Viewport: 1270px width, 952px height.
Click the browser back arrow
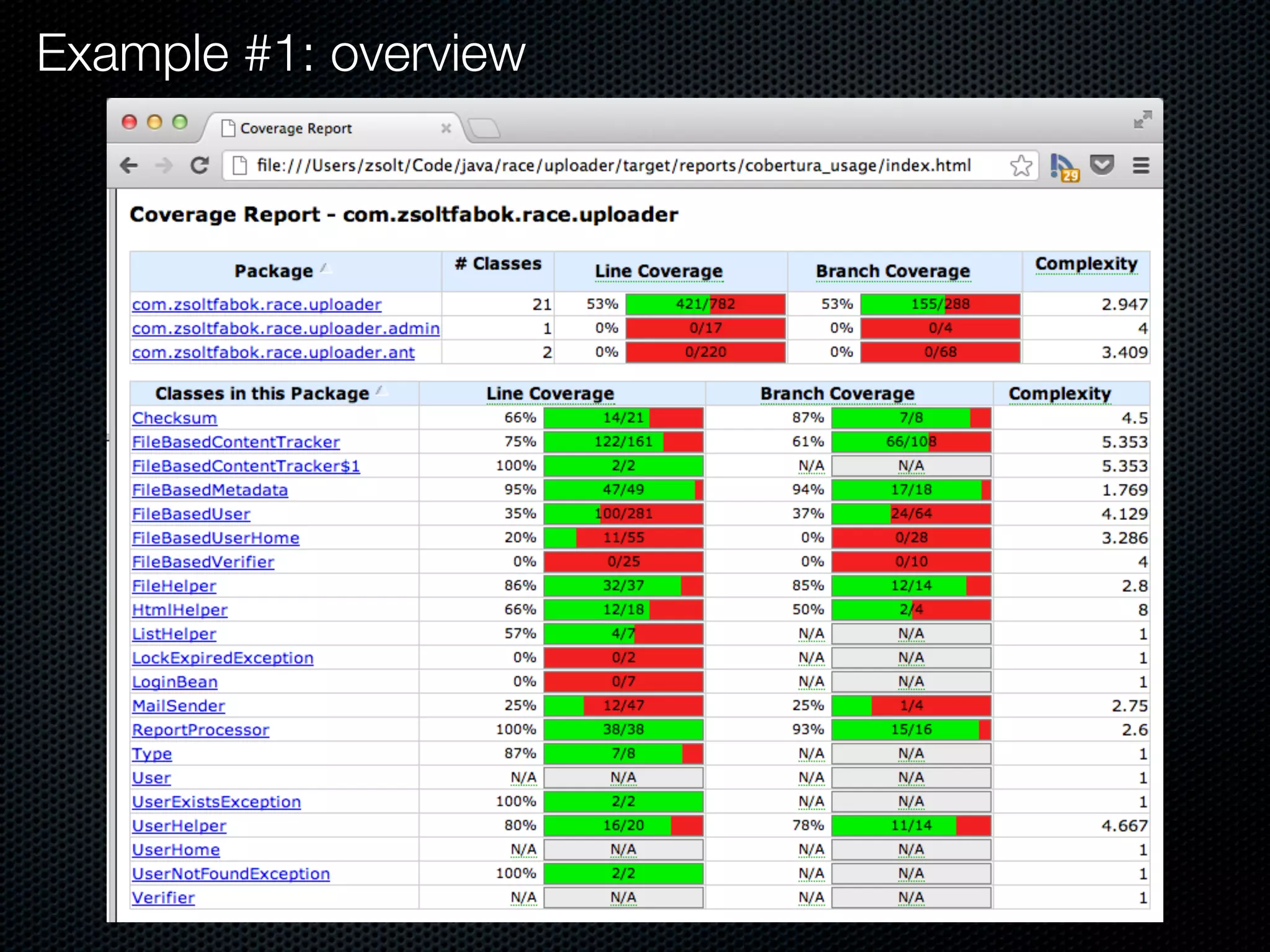pyautogui.click(x=129, y=165)
